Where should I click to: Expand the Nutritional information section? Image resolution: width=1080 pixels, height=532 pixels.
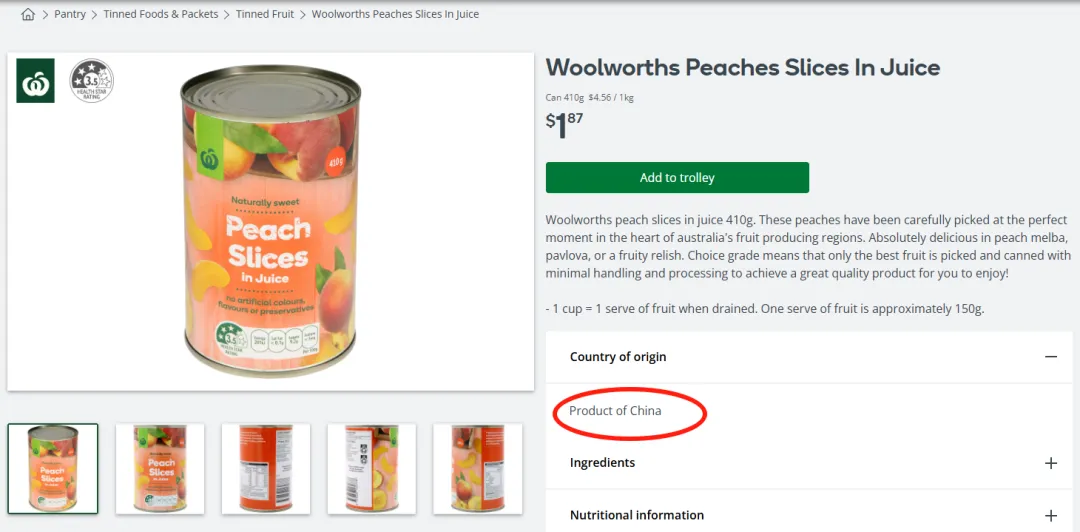pyautogui.click(x=637, y=515)
